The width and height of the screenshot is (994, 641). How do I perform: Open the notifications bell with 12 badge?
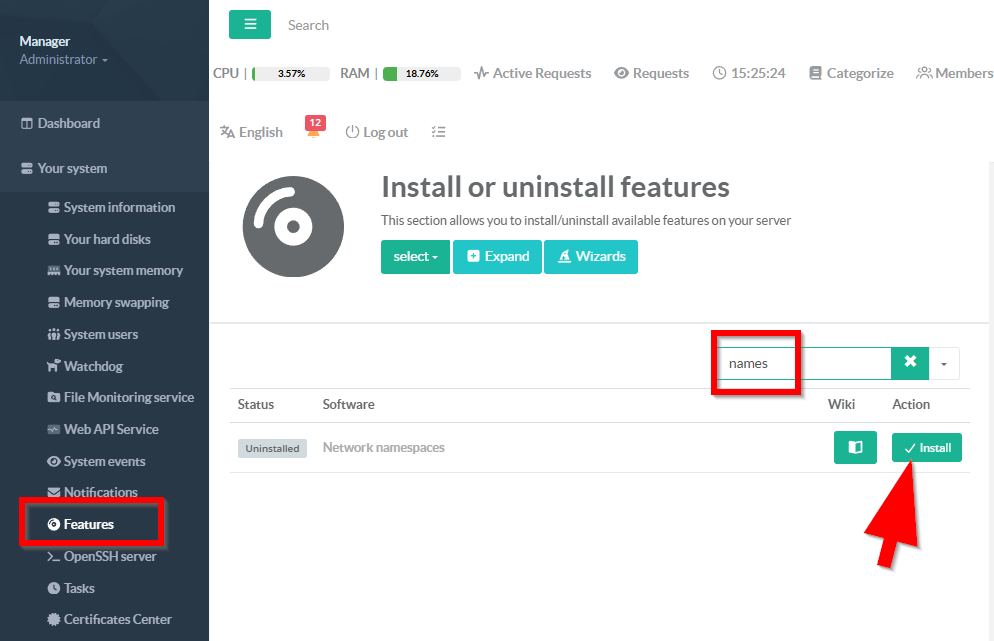coord(314,130)
